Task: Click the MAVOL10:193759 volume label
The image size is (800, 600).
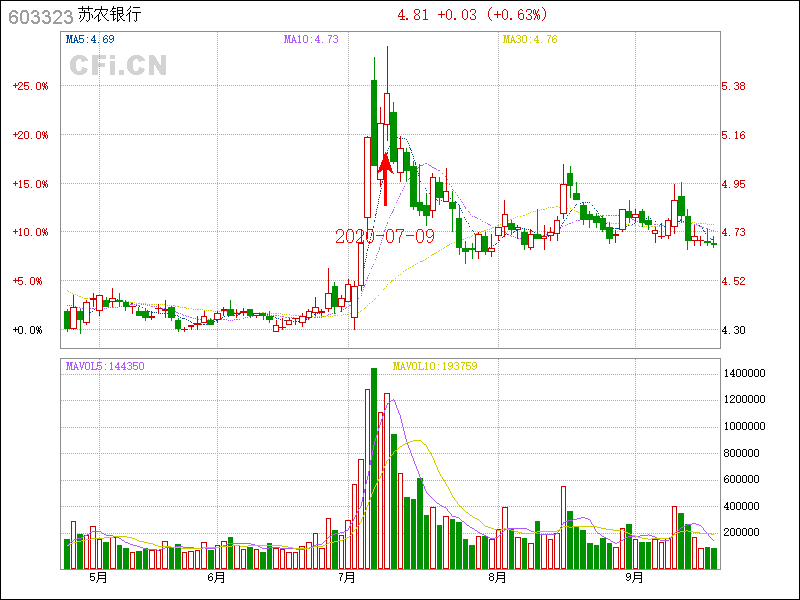Action: coord(435,367)
